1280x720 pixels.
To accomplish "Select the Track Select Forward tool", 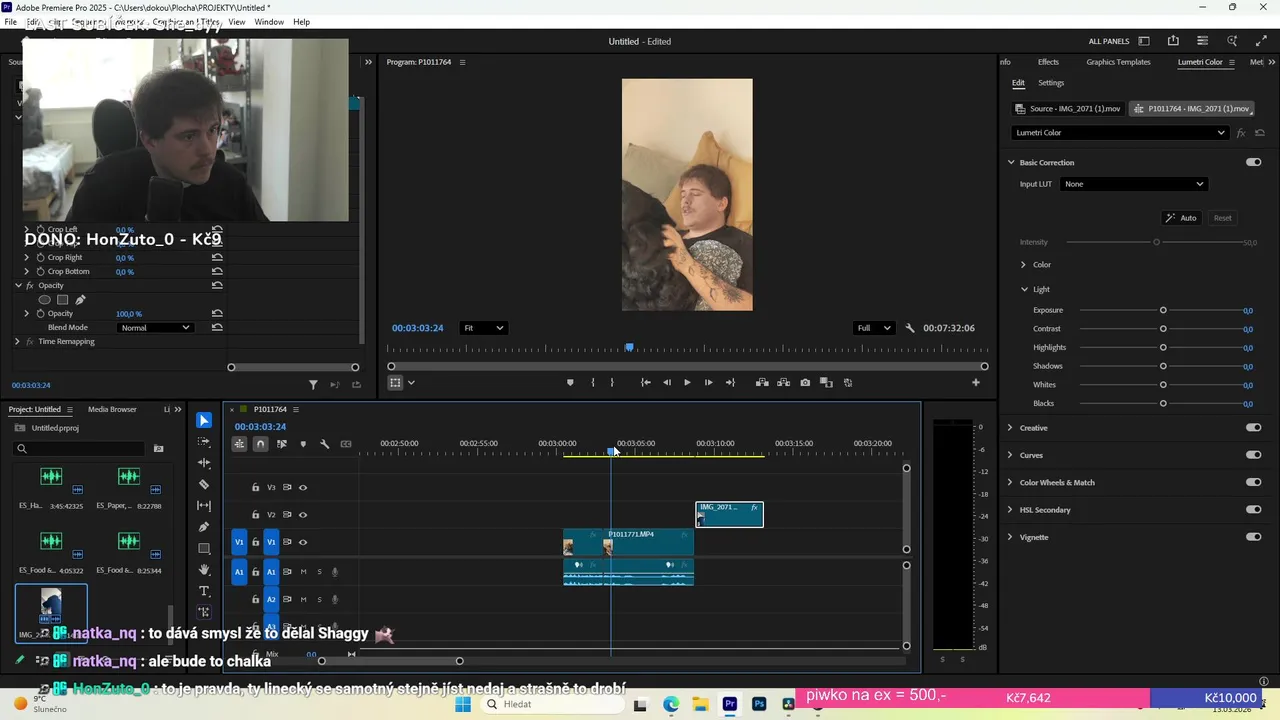I will click(x=204, y=441).
